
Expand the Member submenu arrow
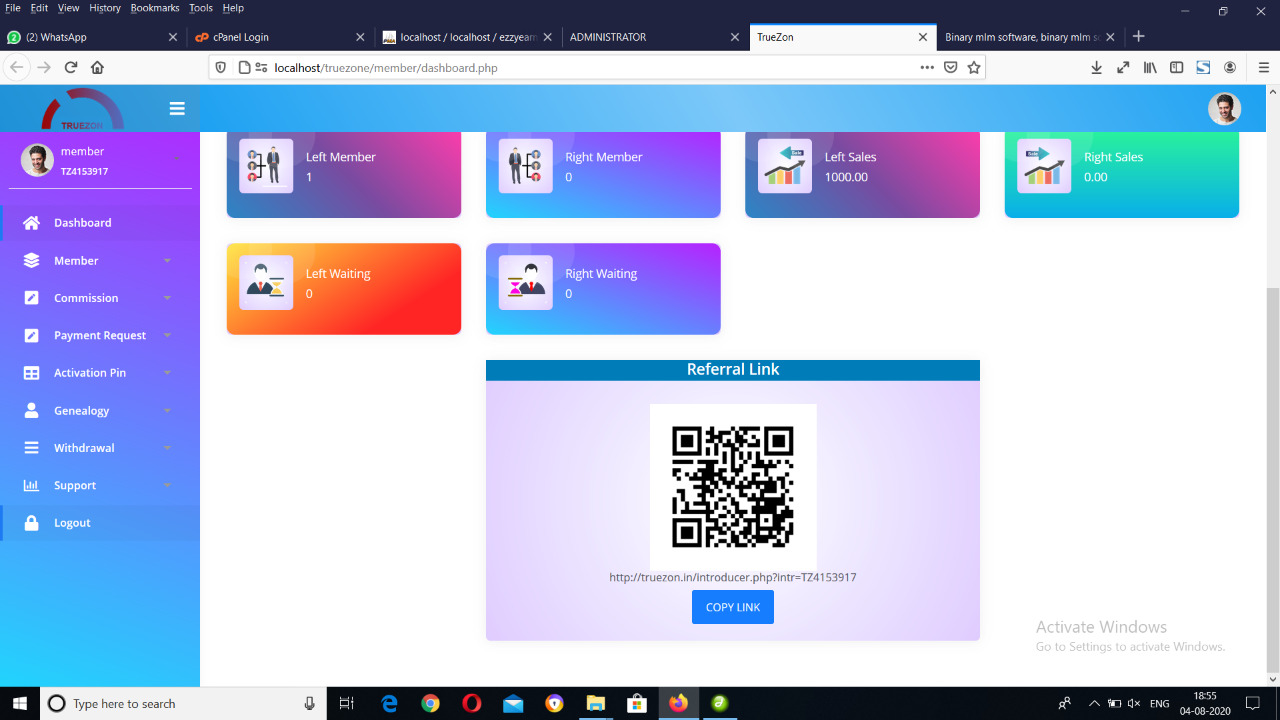coord(167,261)
